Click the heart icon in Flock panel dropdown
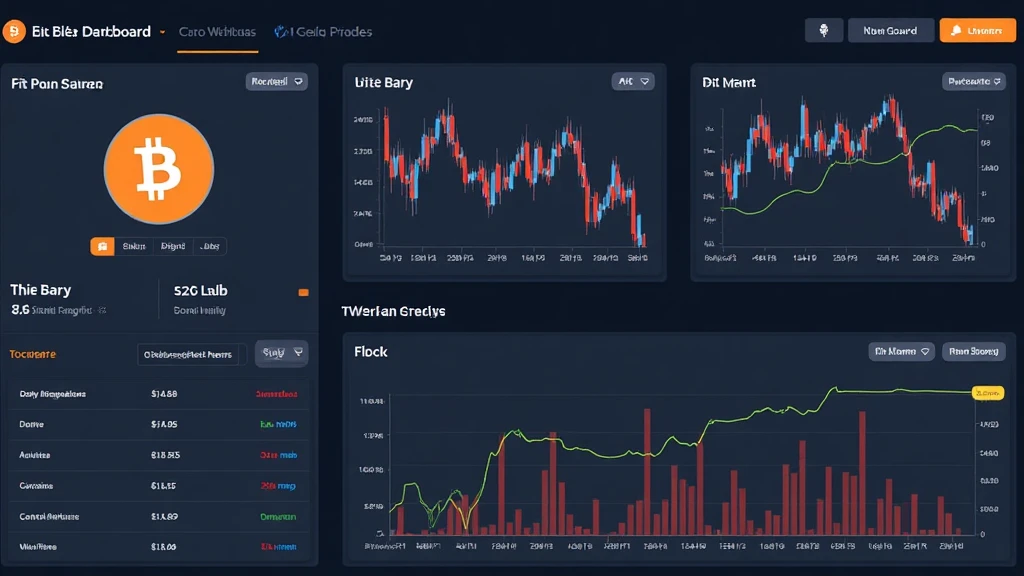1024x576 pixels. [x=925, y=352]
